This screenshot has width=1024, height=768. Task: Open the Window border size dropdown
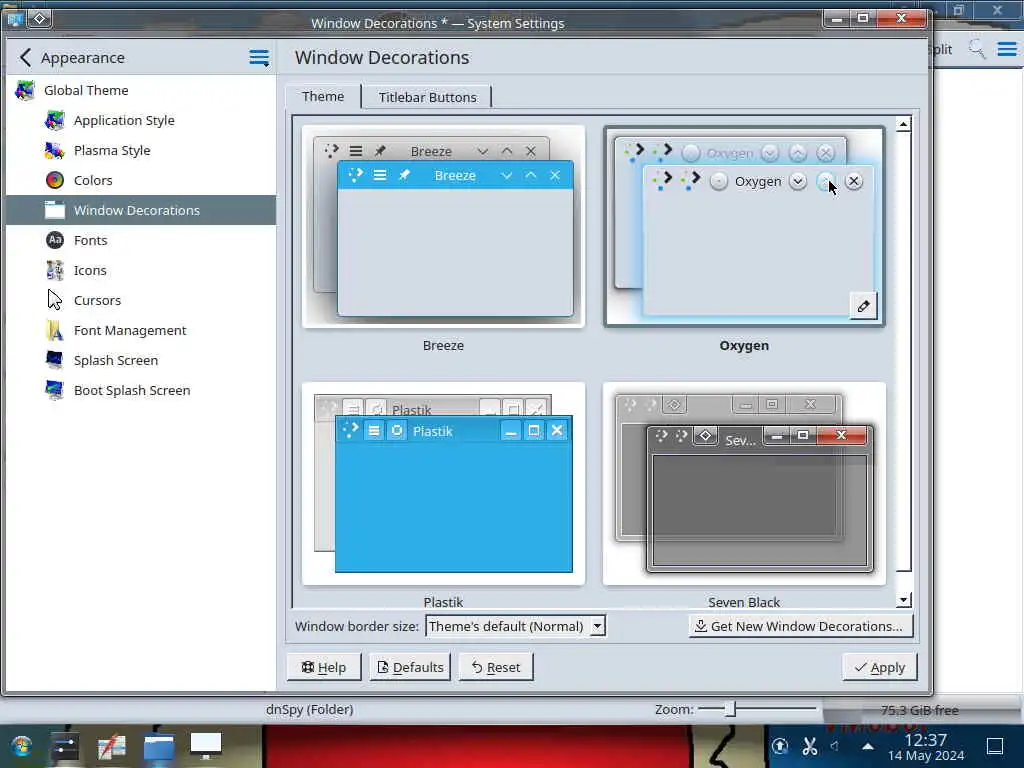click(515, 626)
